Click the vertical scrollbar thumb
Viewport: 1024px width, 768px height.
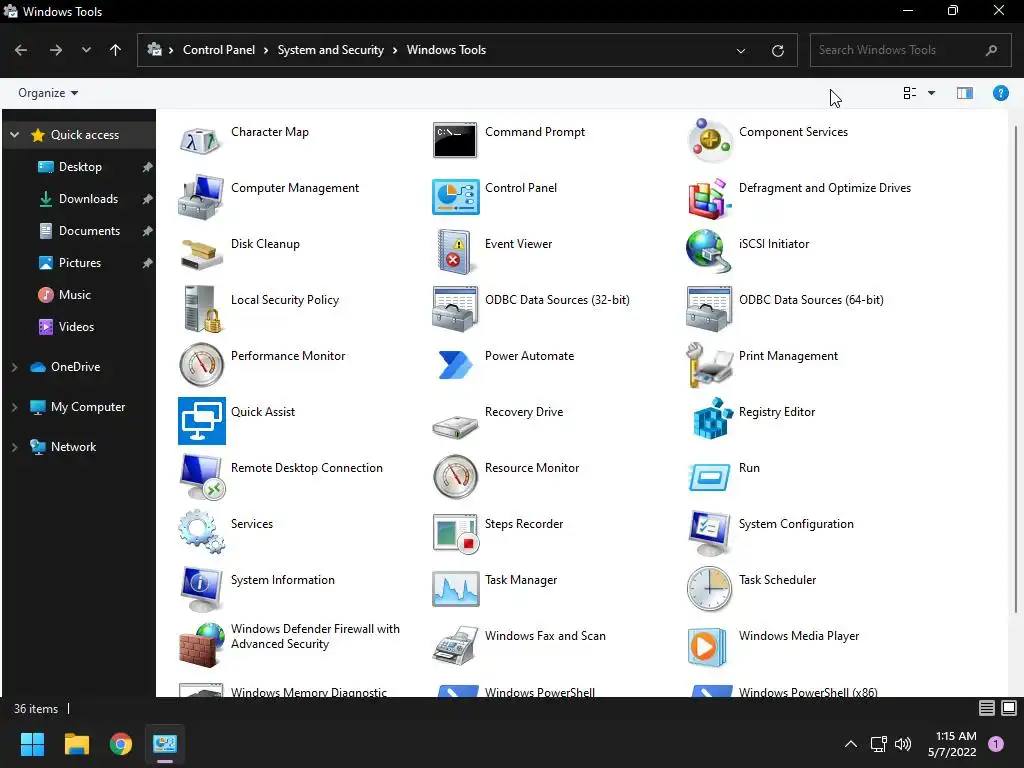tap(1016, 369)
